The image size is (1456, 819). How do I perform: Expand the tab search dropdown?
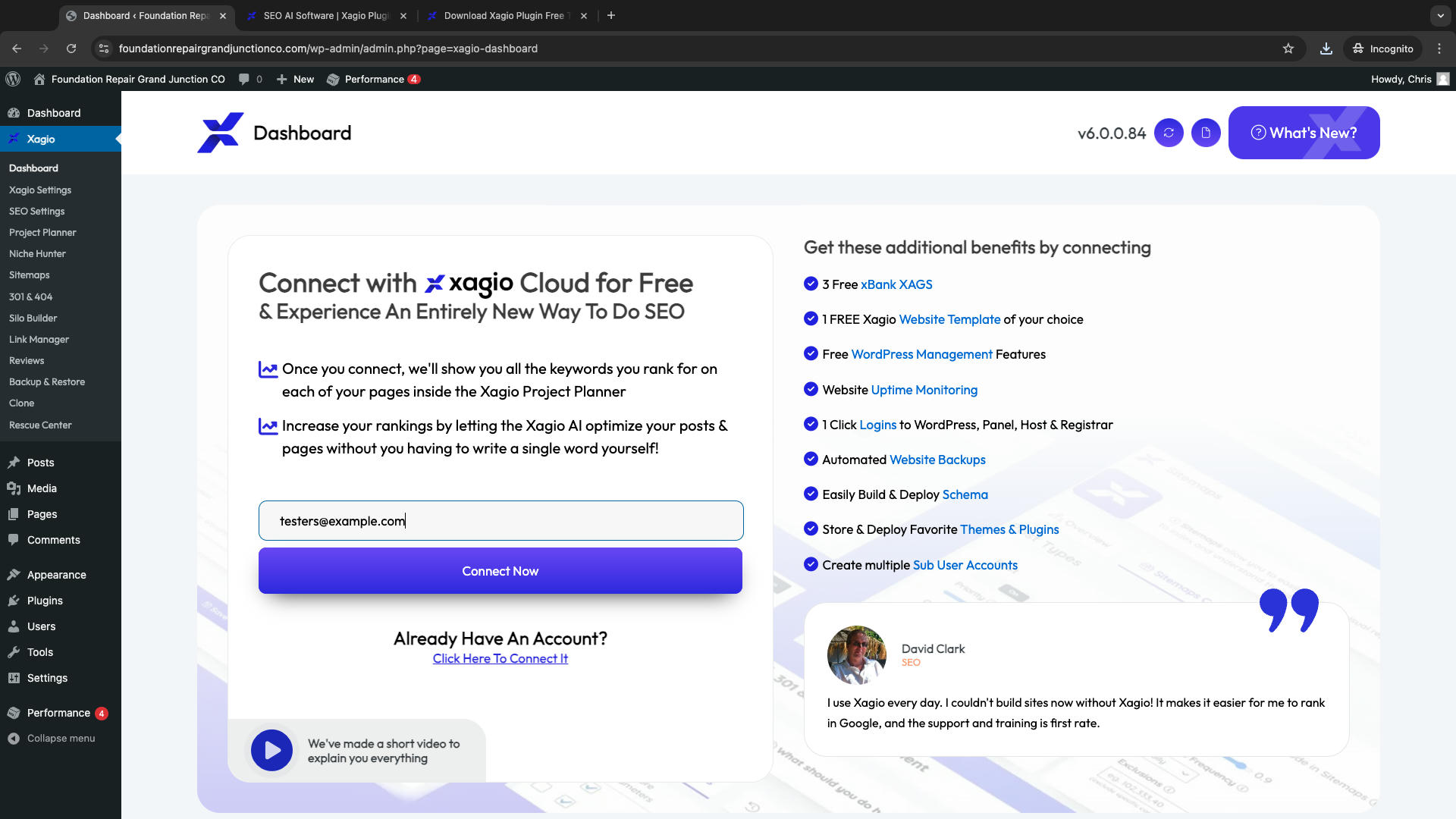coord(1440,15)
